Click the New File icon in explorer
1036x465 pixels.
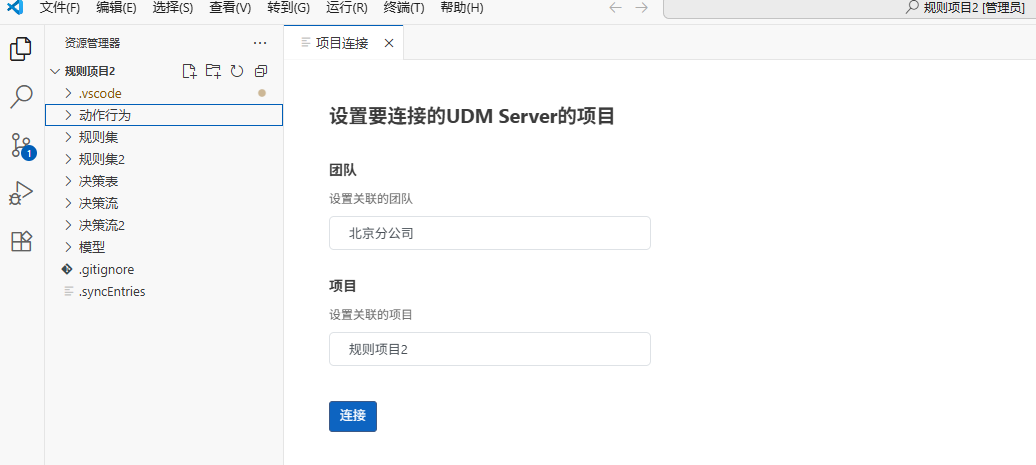tap(189, 71)
